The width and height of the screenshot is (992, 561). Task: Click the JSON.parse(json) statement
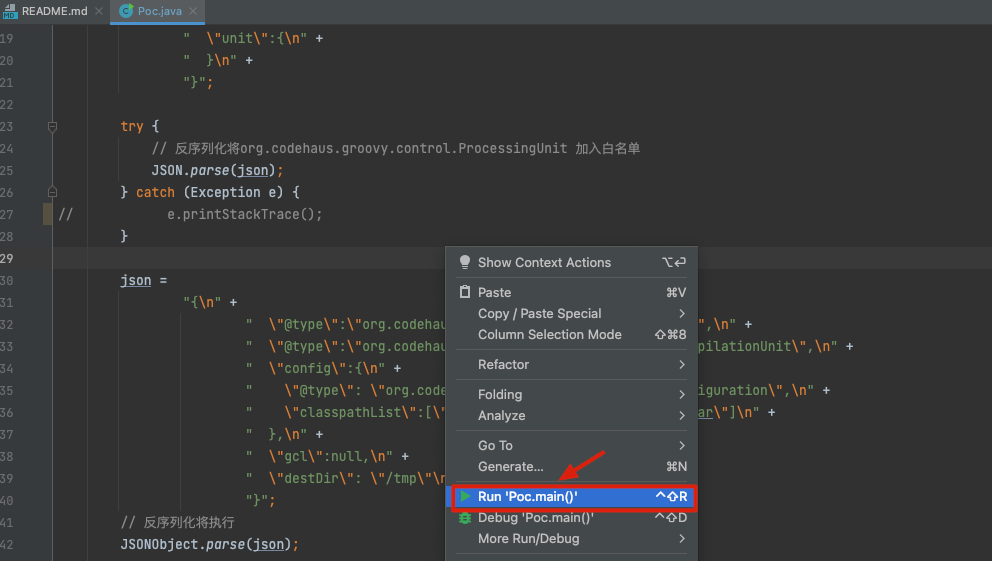[217, 170]
